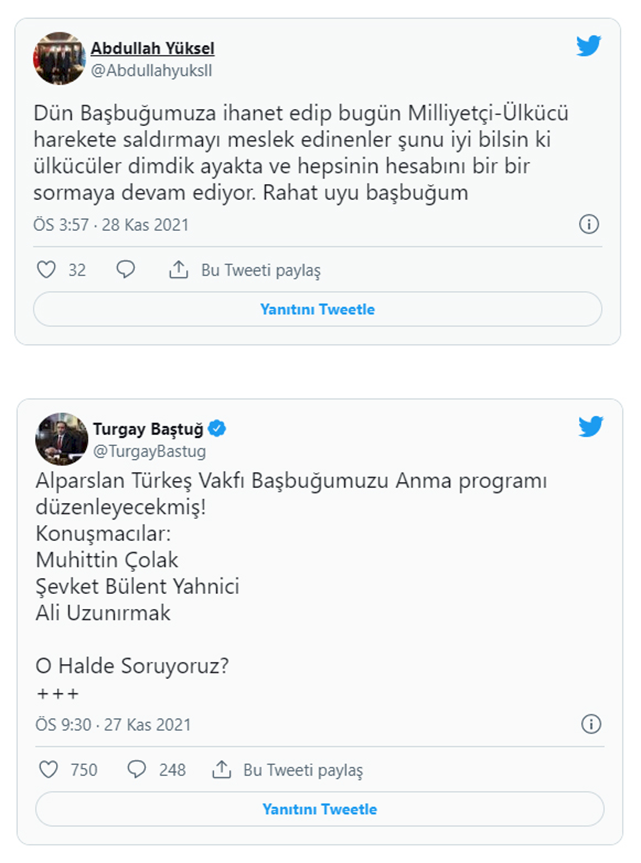641x863 pixels.
Task: Click reply bubble icon on Abdullah Yüksel's tweet
Action: coord(125,270)
